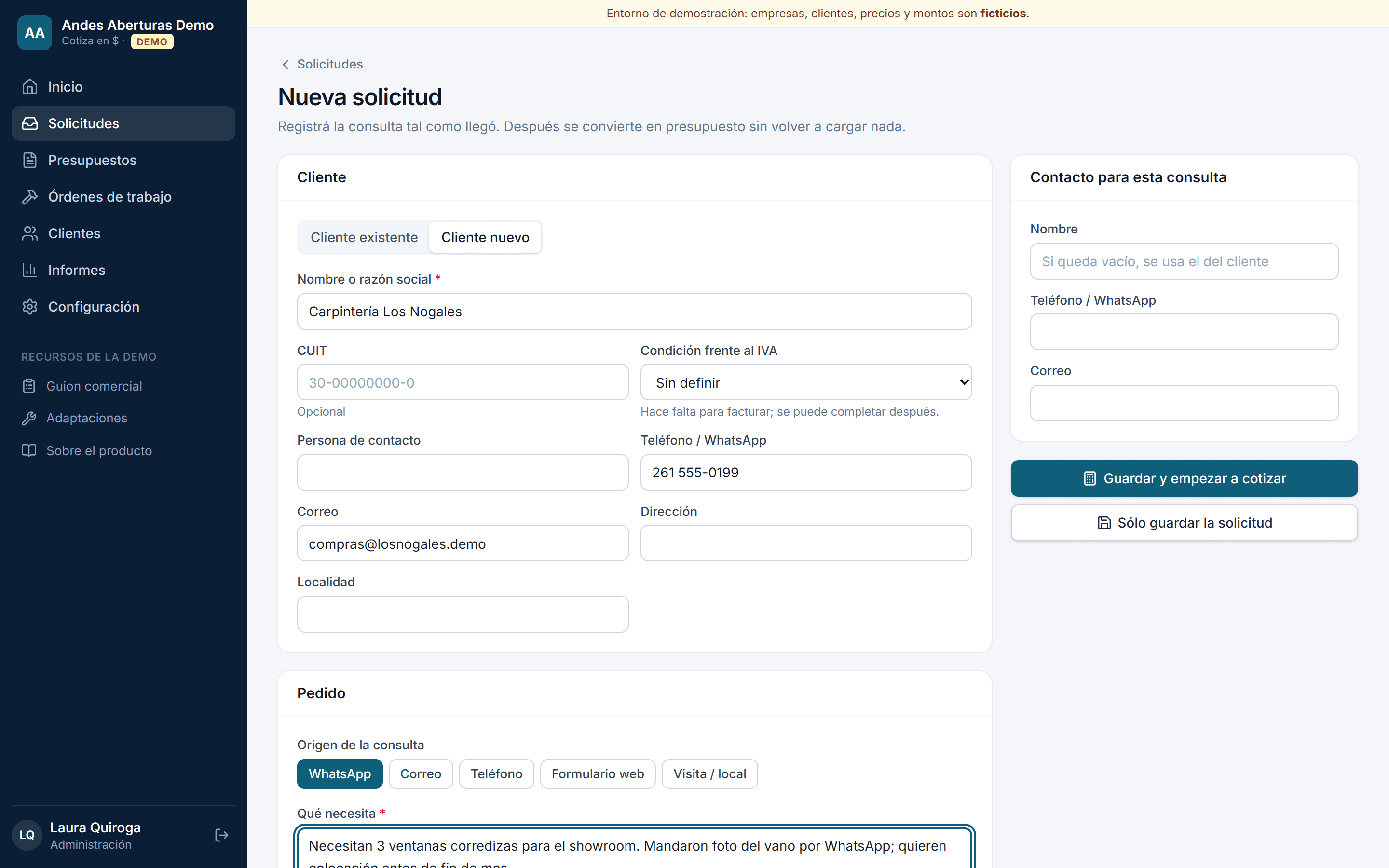Click the Órdenes de trabajo hammer icon

(x=30, y=197)
